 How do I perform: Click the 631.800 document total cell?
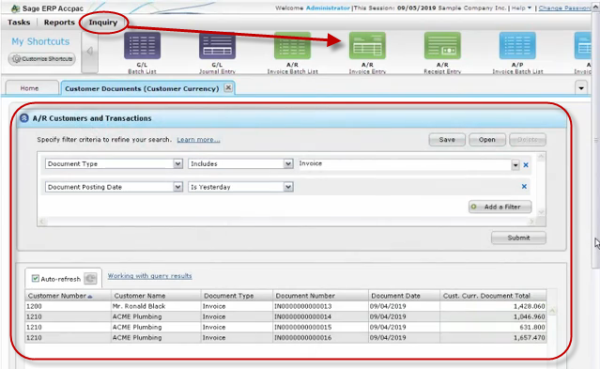coord(493,327)
